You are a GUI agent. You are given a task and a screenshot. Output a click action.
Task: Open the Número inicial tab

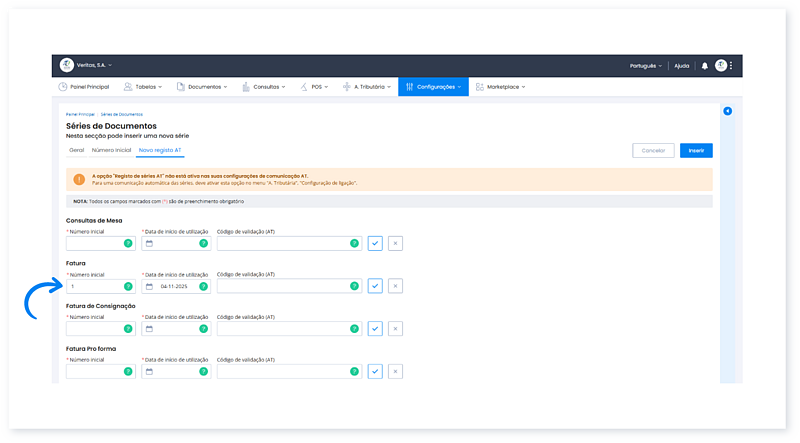point(111,150)
